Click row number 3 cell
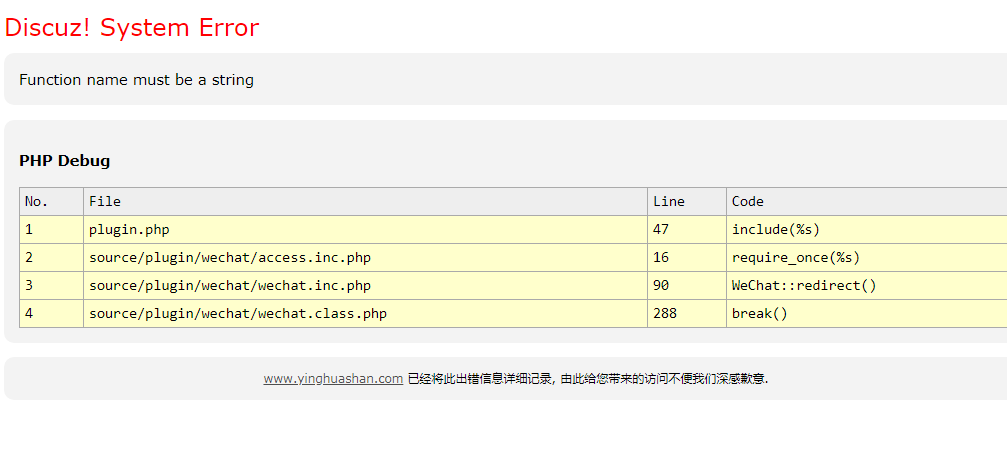 pos(51,285)
